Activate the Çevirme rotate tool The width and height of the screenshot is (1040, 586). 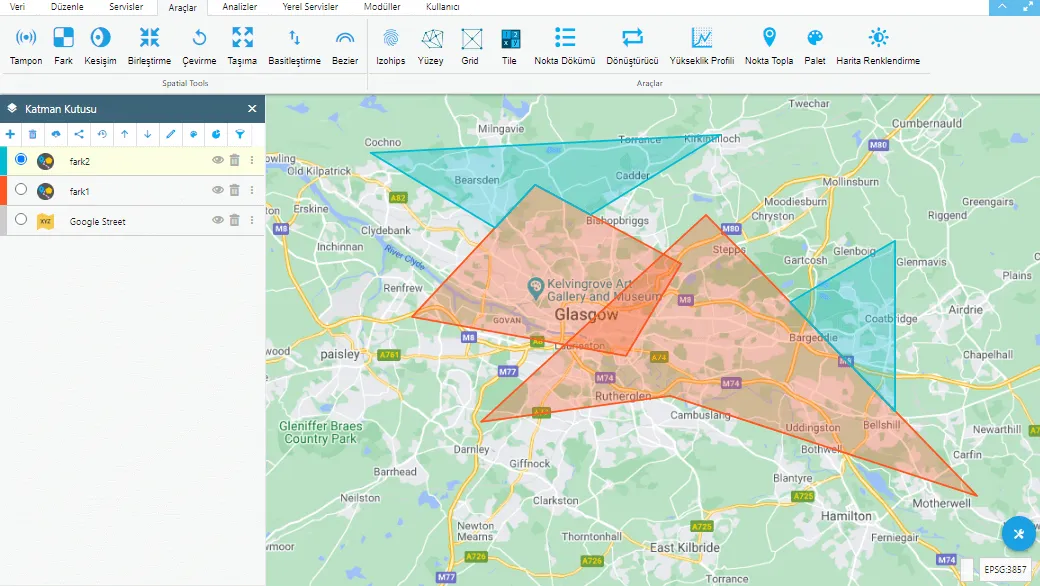199,46
